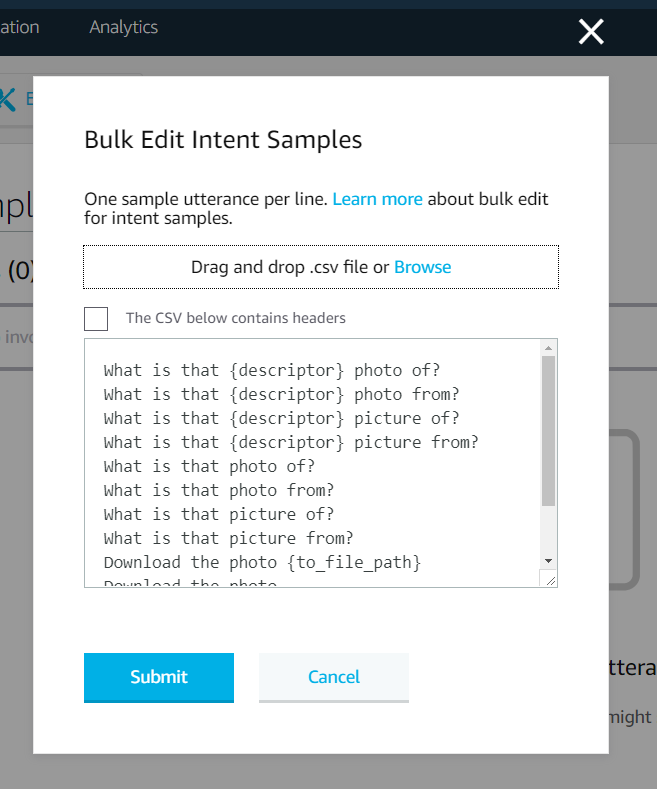Viewport: 657px width, 789px height.
Task: Click the drag and drop csv zone
Action: 321,267
